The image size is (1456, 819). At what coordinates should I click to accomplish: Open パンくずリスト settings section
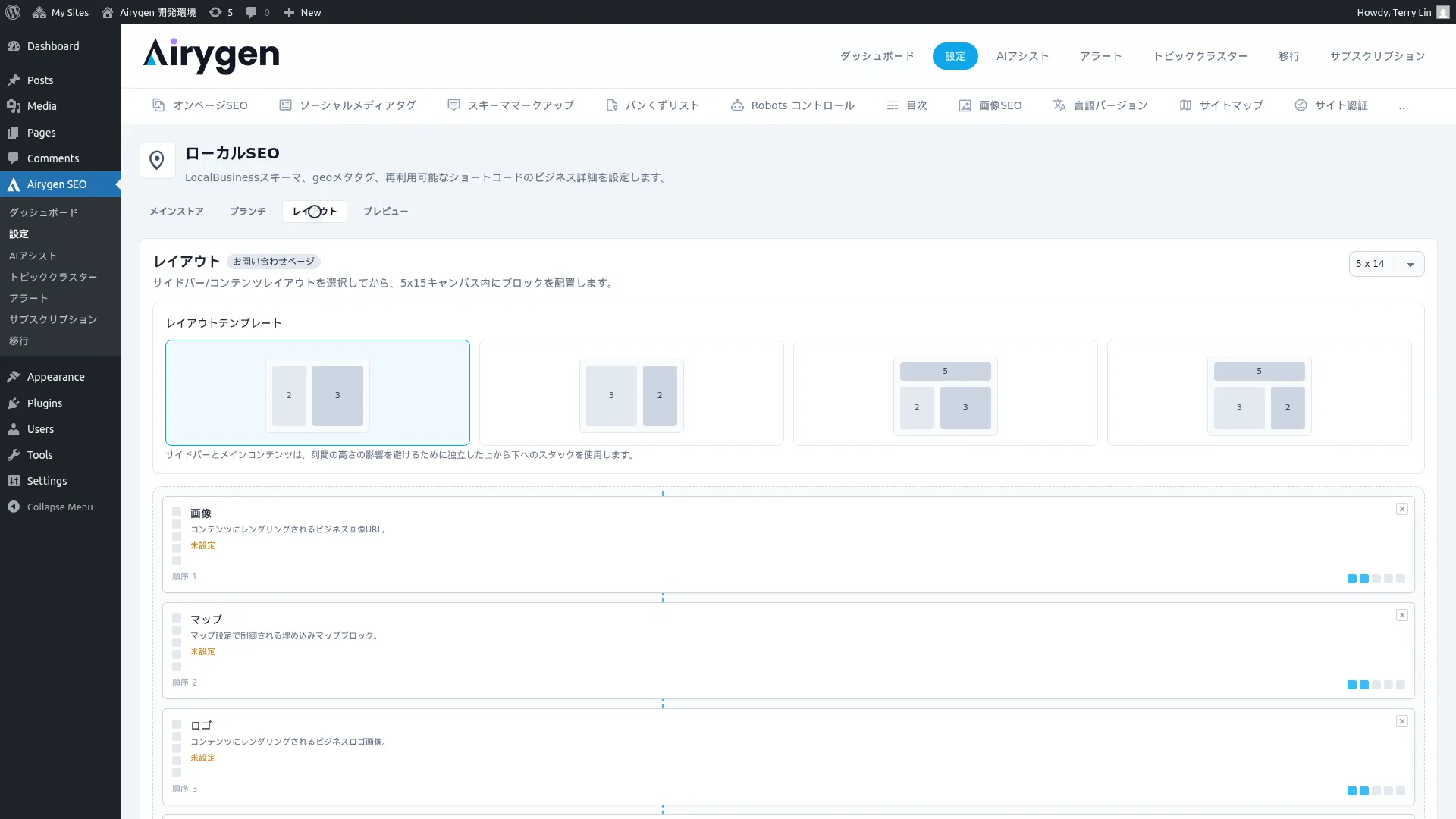pos(652,105)
